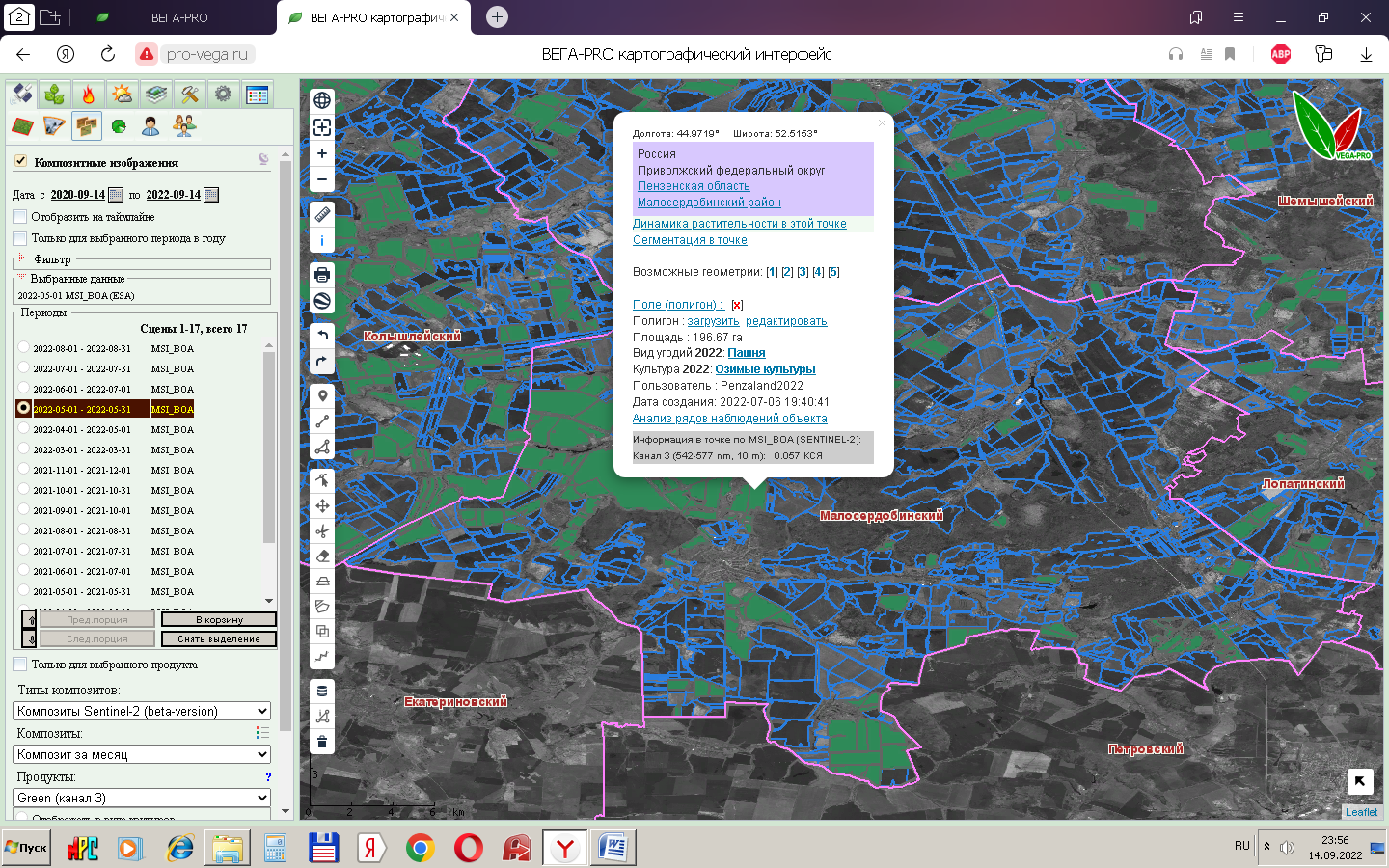Screen dimensions: 1389x868
Task: Open the single user icon
Action: pos(150,126)
